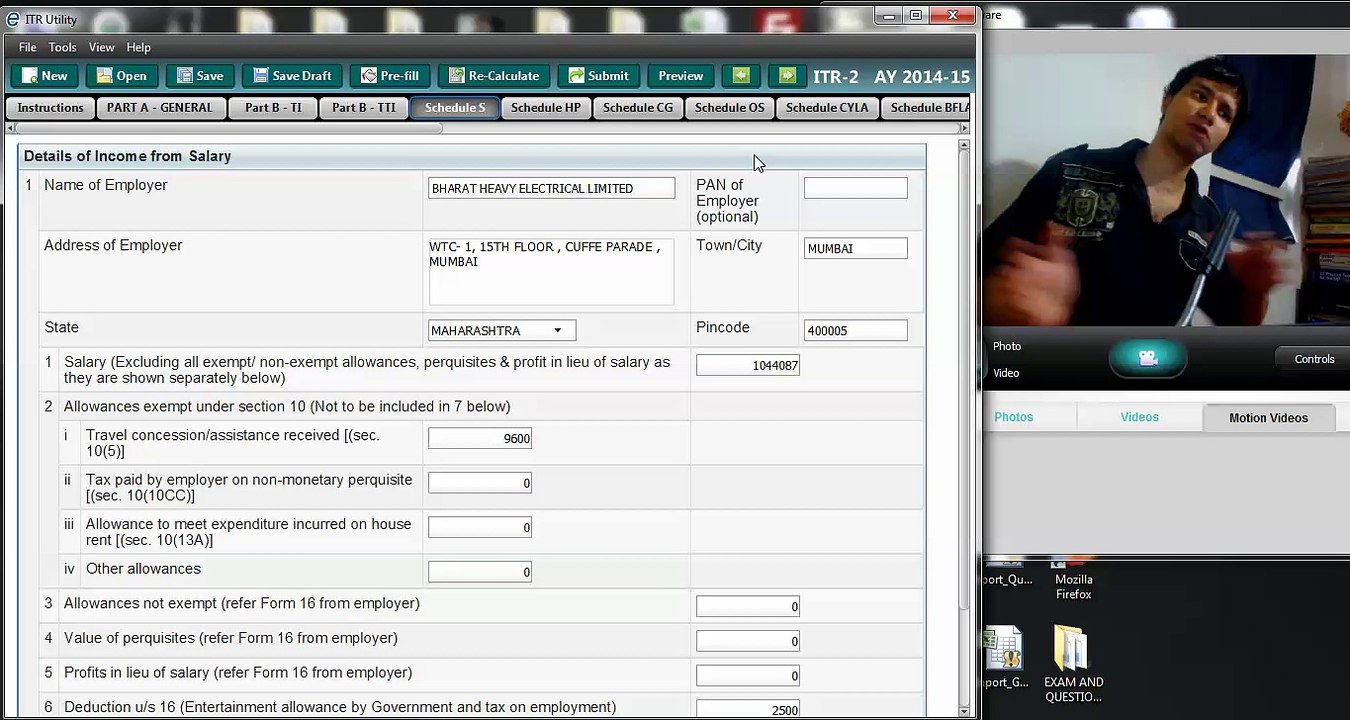The image size is (1350, 720).
Task: Close the ITR Utility window
Action: (x=952, y=15)
